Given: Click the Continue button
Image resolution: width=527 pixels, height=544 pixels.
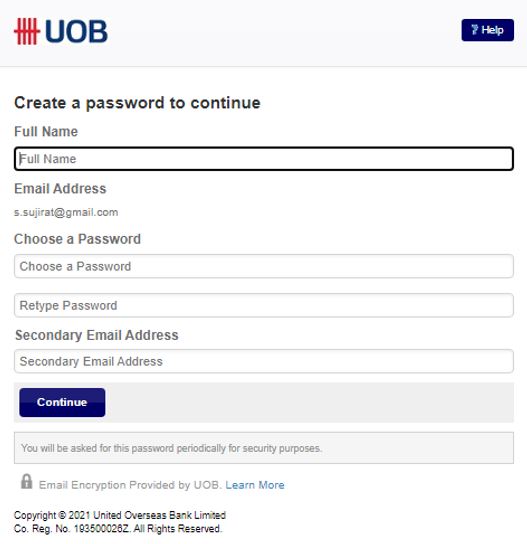Looking at the screenshot, I should pyautogui.click(x=62, y=402).
